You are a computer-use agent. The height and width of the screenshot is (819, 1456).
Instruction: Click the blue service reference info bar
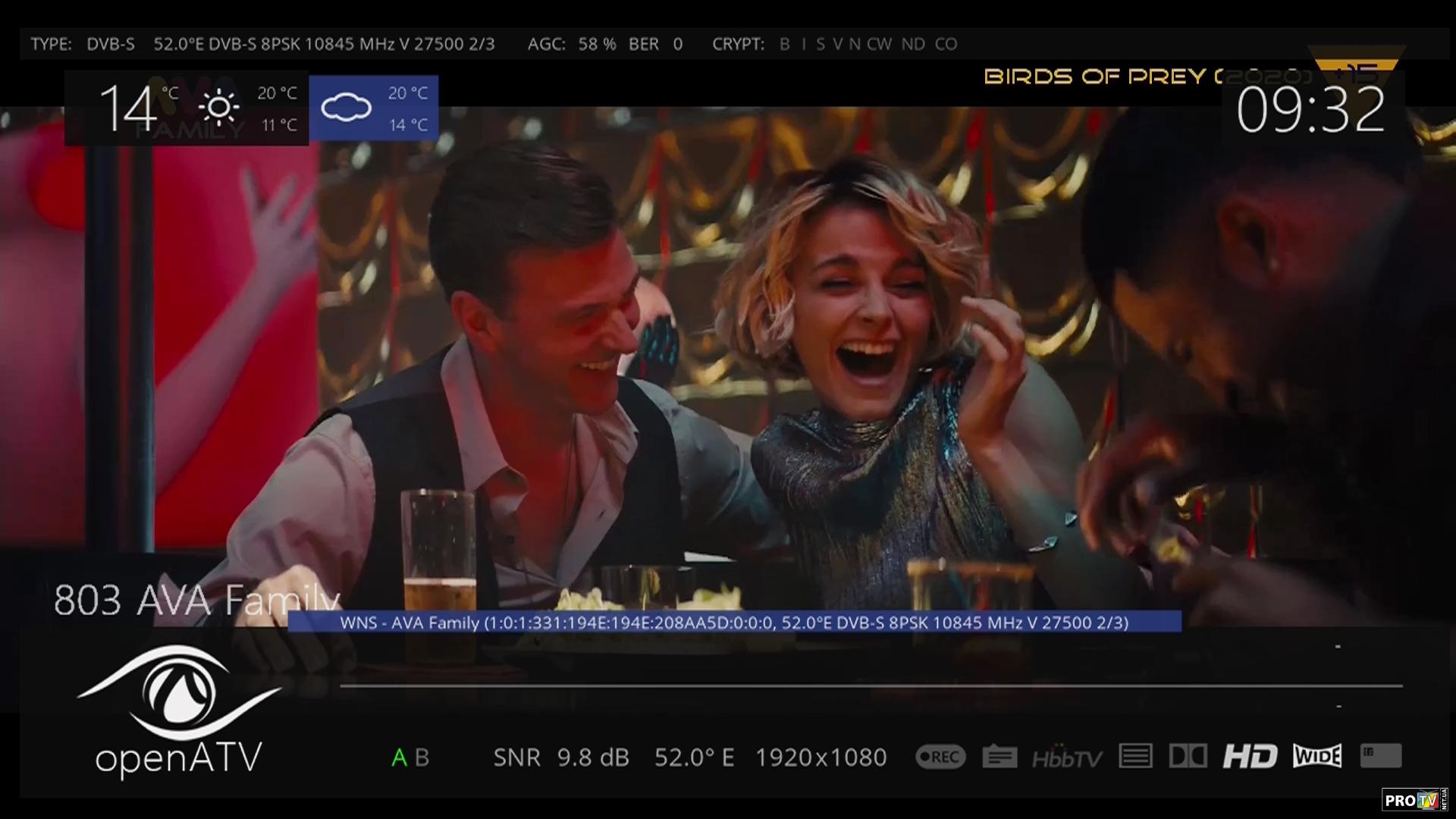(734, 623)
